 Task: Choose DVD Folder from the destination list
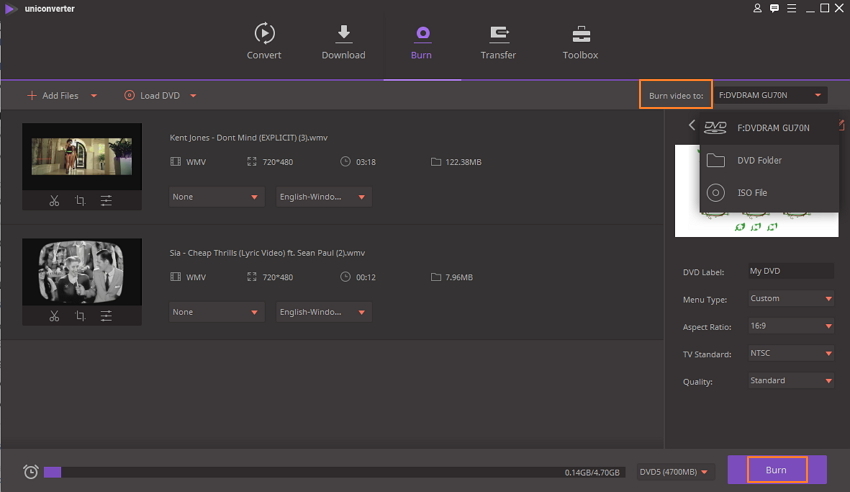pyautogui.click(x=769, y=160)
